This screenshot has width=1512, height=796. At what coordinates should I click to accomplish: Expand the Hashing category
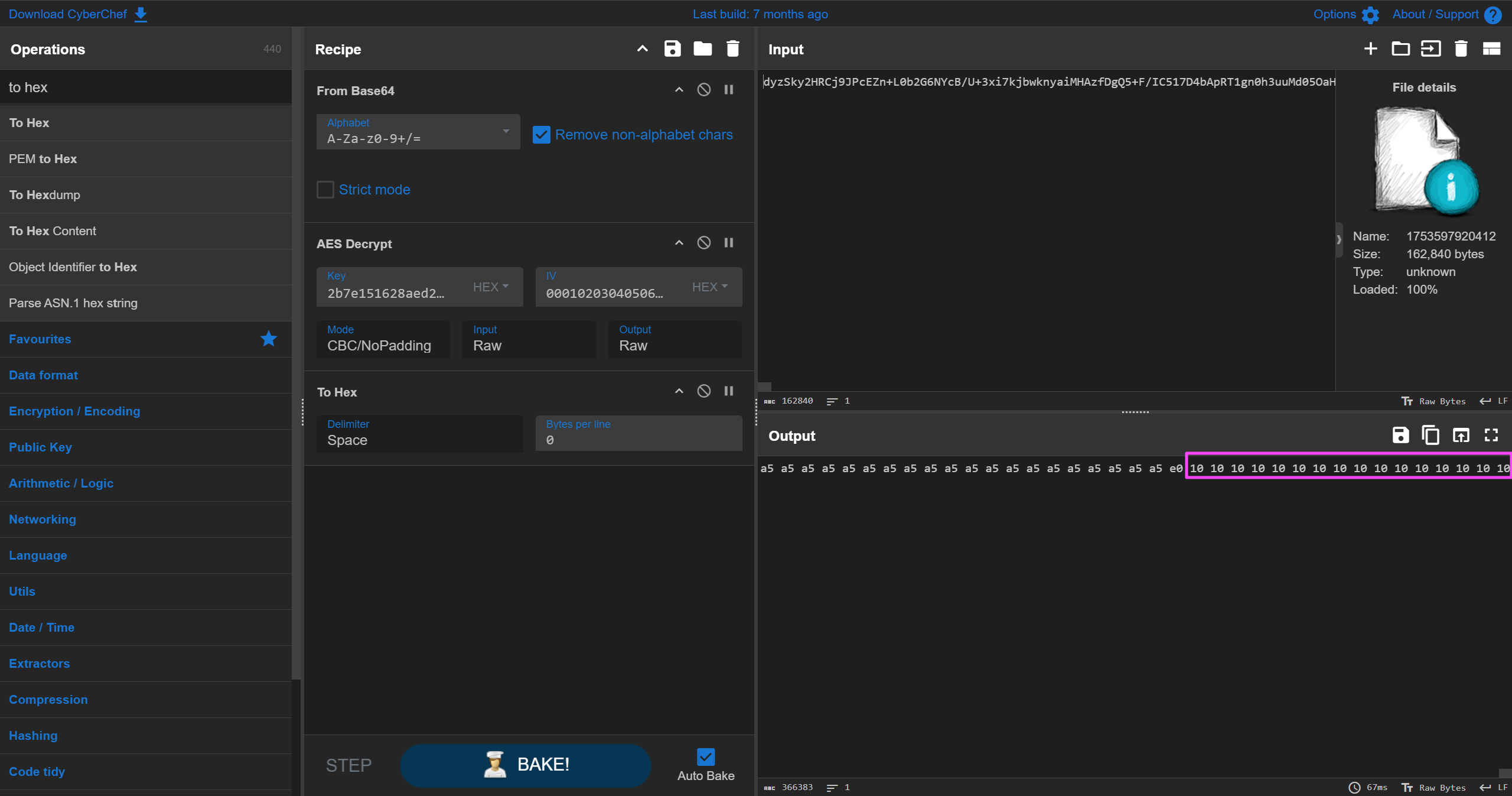click(x=146, y=736)
